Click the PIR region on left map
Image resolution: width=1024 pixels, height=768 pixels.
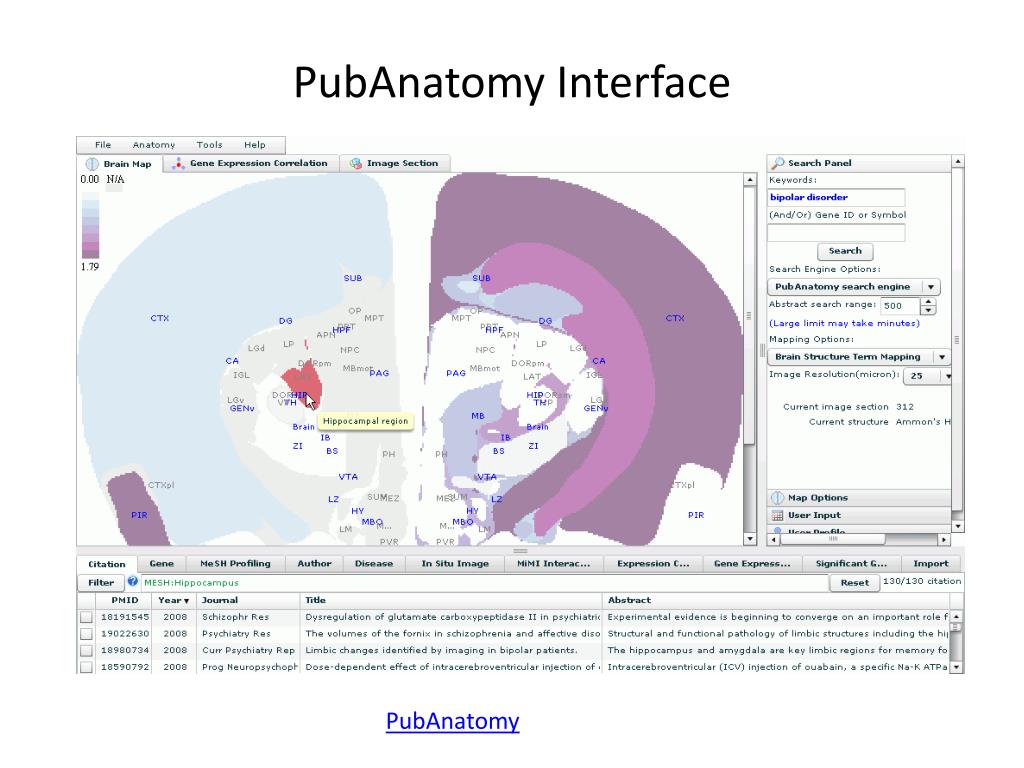click(x=138, y=509)
